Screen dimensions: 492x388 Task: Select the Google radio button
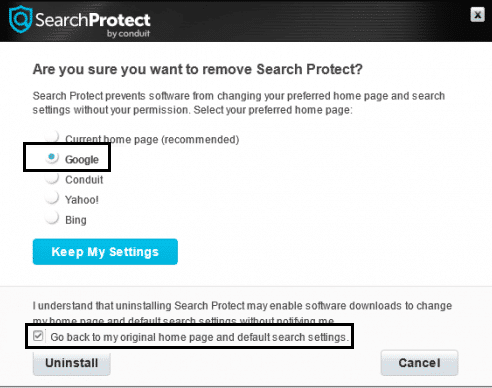pos(52,157)
